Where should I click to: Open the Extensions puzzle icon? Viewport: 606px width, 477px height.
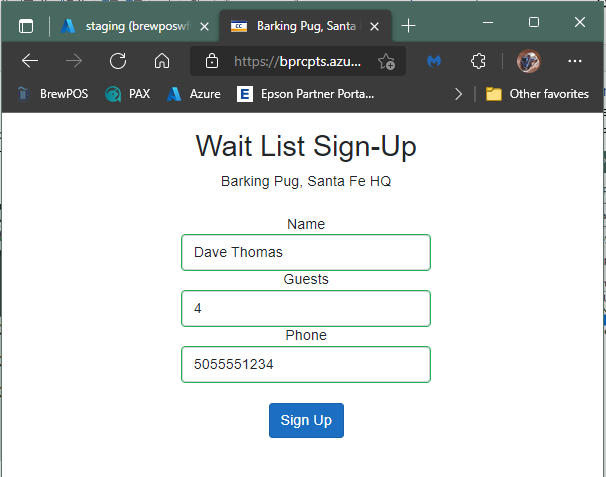(478, 61)
